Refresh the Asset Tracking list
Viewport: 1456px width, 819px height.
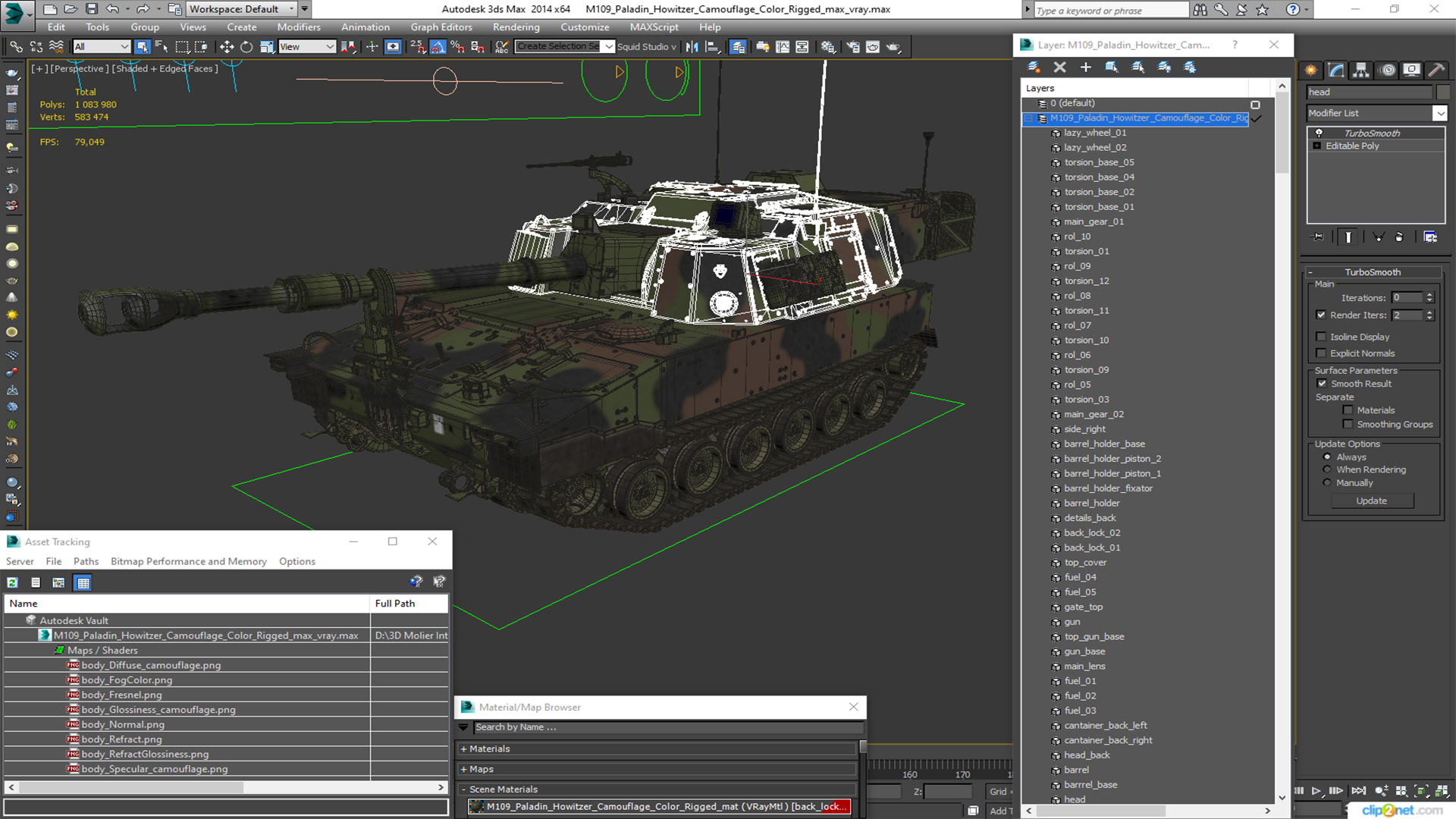click(13, 582)
